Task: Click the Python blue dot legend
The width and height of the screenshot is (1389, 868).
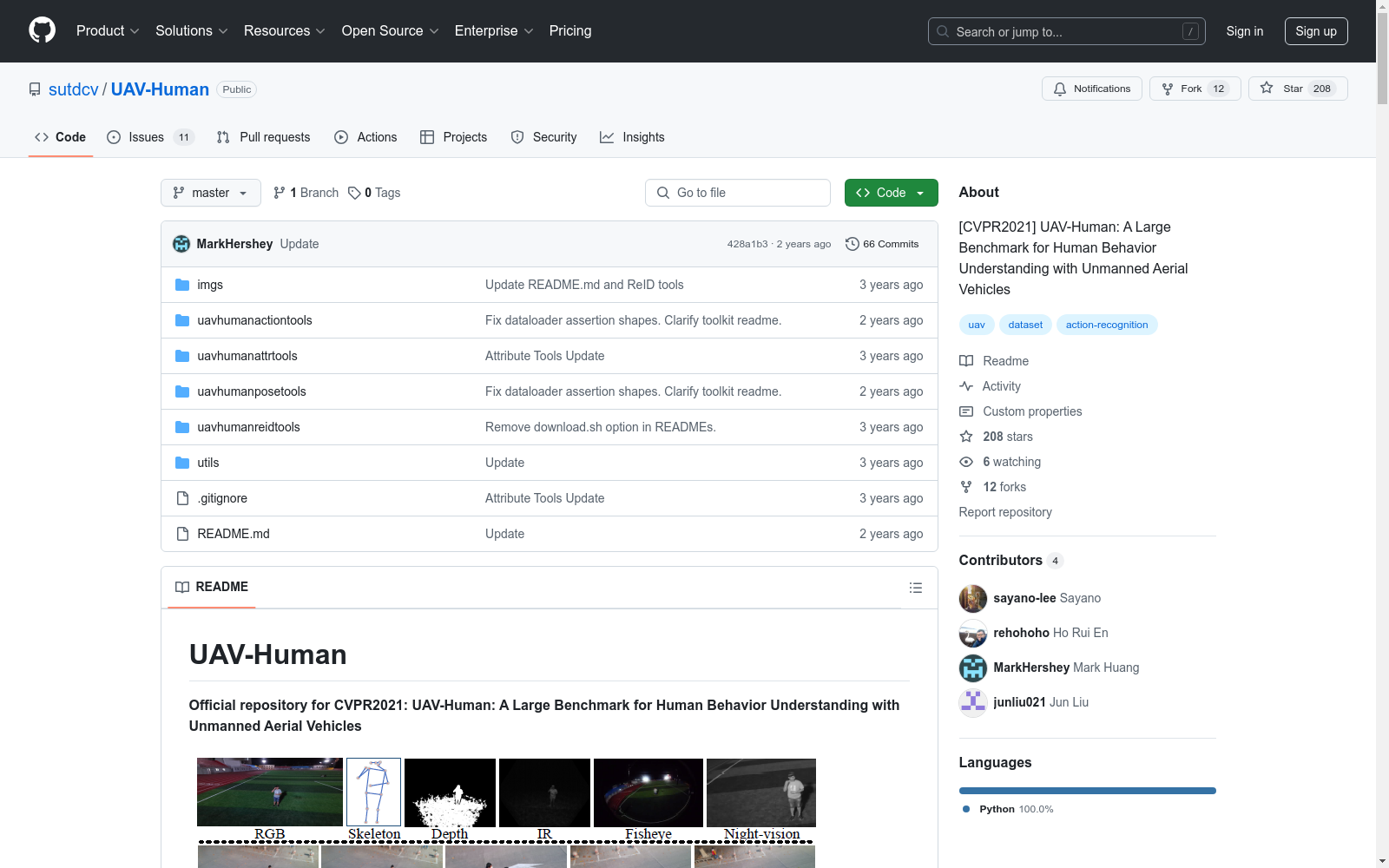Action: (x=966, y=809)
